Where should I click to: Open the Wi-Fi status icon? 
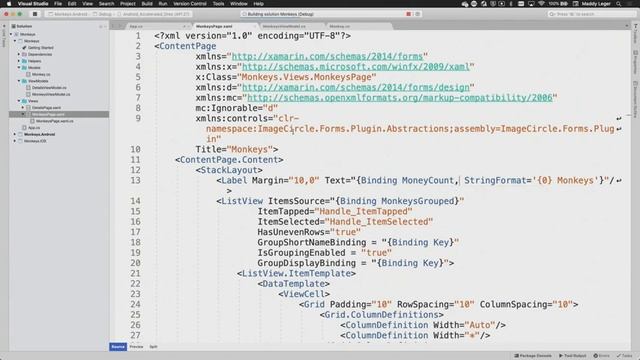coord(541,4)
